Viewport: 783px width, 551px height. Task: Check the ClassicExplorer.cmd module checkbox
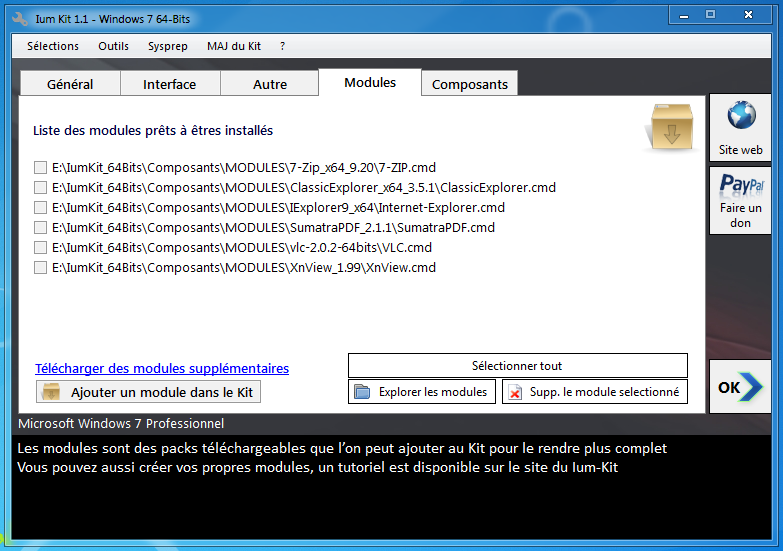pos(40,187)
